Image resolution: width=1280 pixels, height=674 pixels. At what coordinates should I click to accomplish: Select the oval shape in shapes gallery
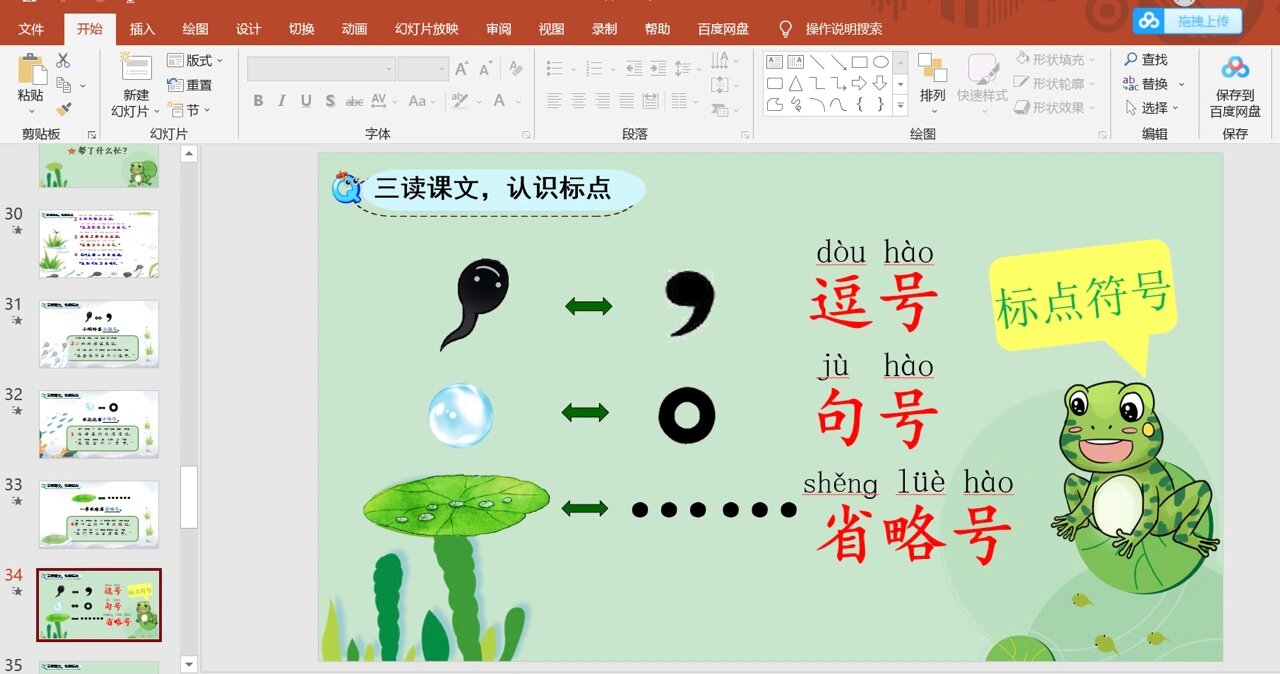(x=880, y=62)
